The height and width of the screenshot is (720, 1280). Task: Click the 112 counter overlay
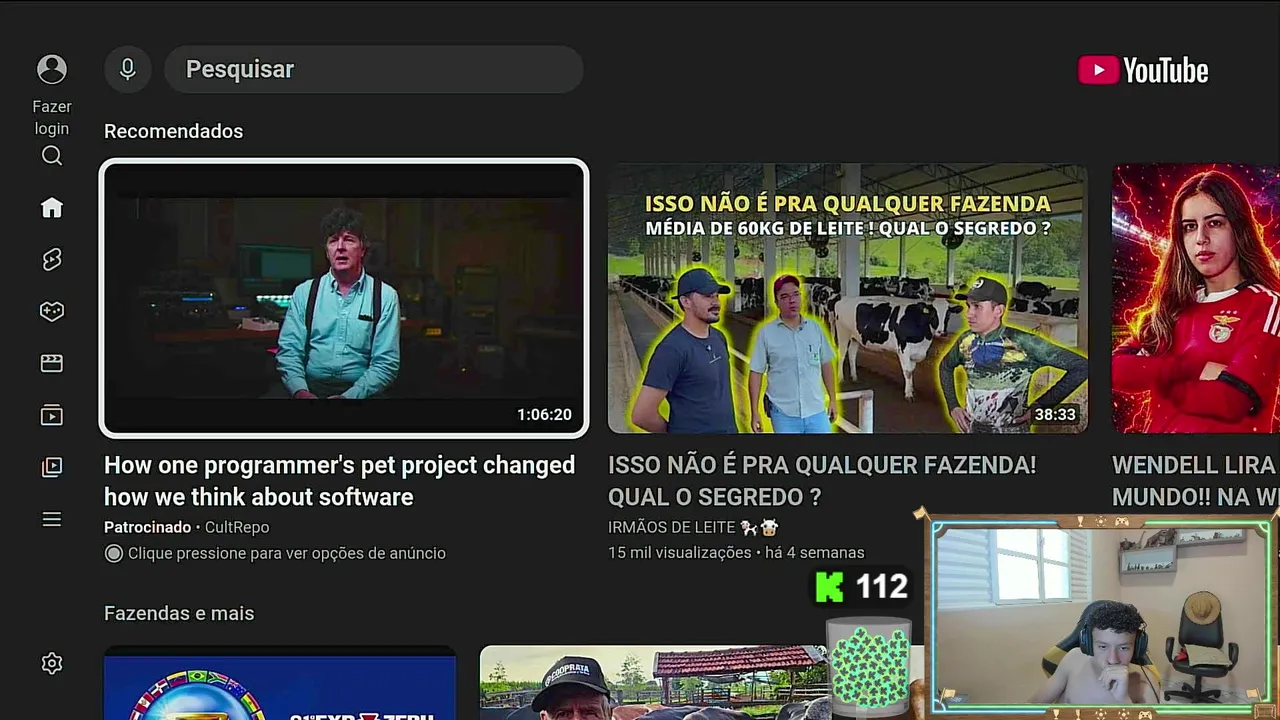(x=881, y=586)
